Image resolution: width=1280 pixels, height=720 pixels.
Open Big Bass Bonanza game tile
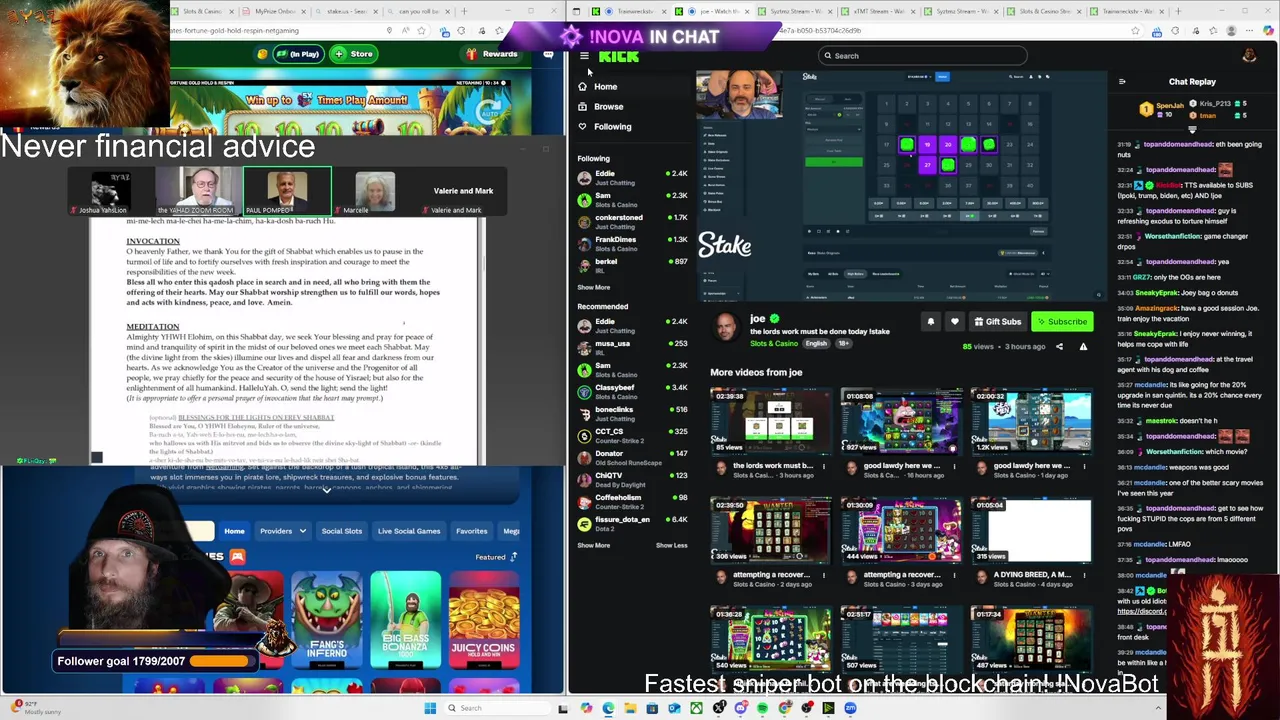point(405,621)
